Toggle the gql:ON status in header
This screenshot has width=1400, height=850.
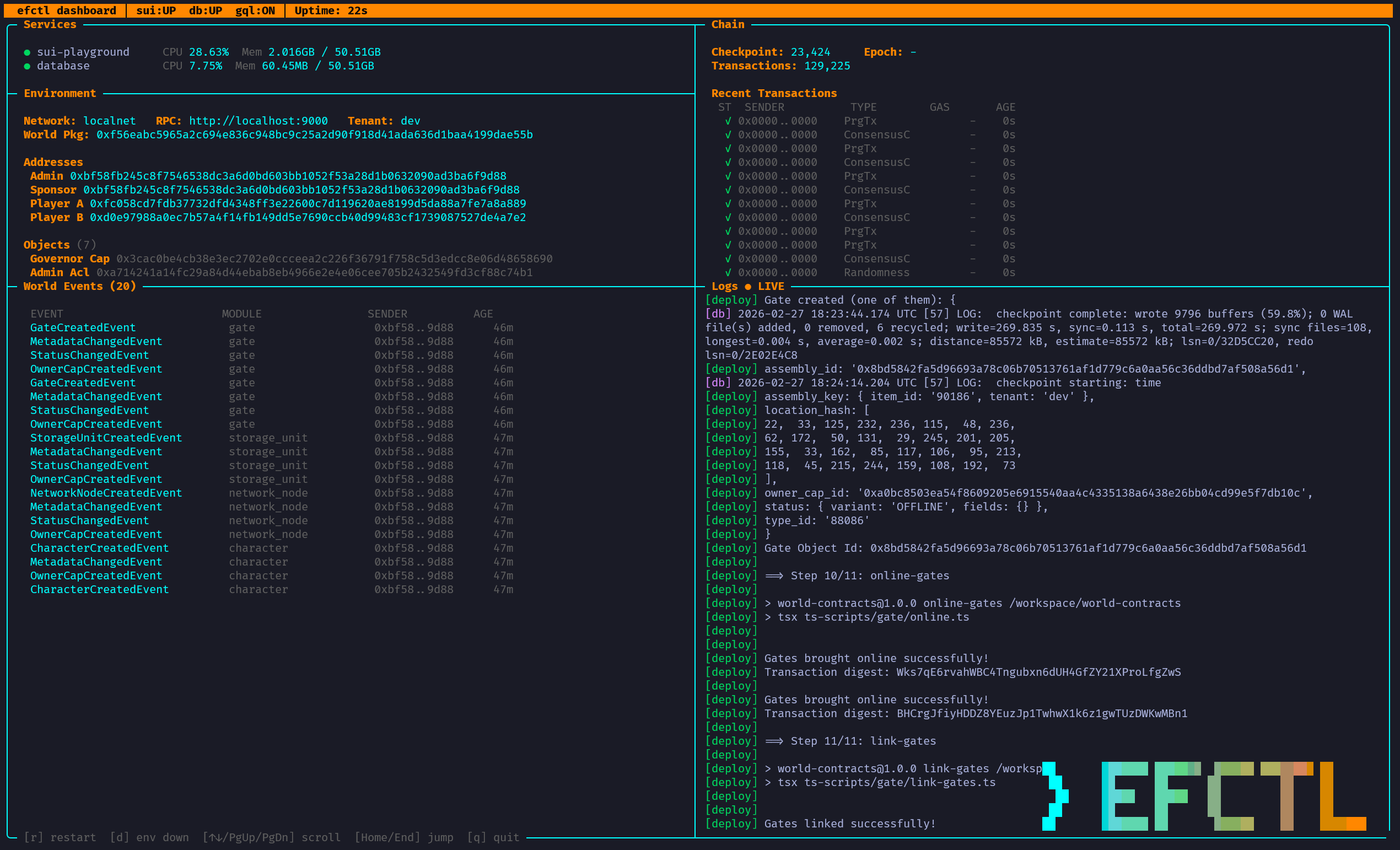click(256, 10)
